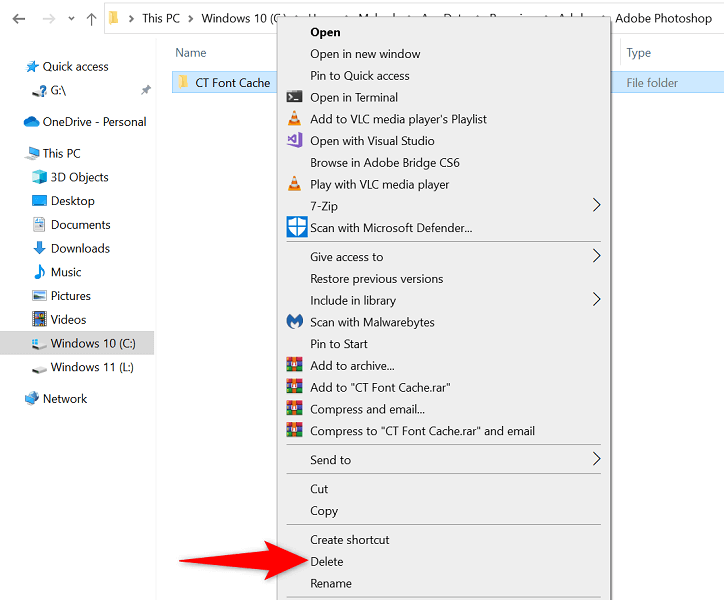Expand the 7-Zip submenu arrow
Viewport: 724px width, 600px height.
point(596,205)
